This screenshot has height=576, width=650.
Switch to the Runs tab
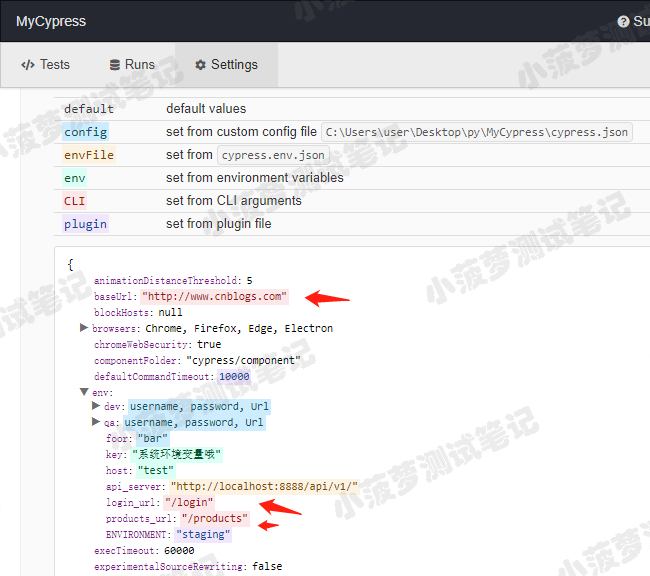[132, 65]
